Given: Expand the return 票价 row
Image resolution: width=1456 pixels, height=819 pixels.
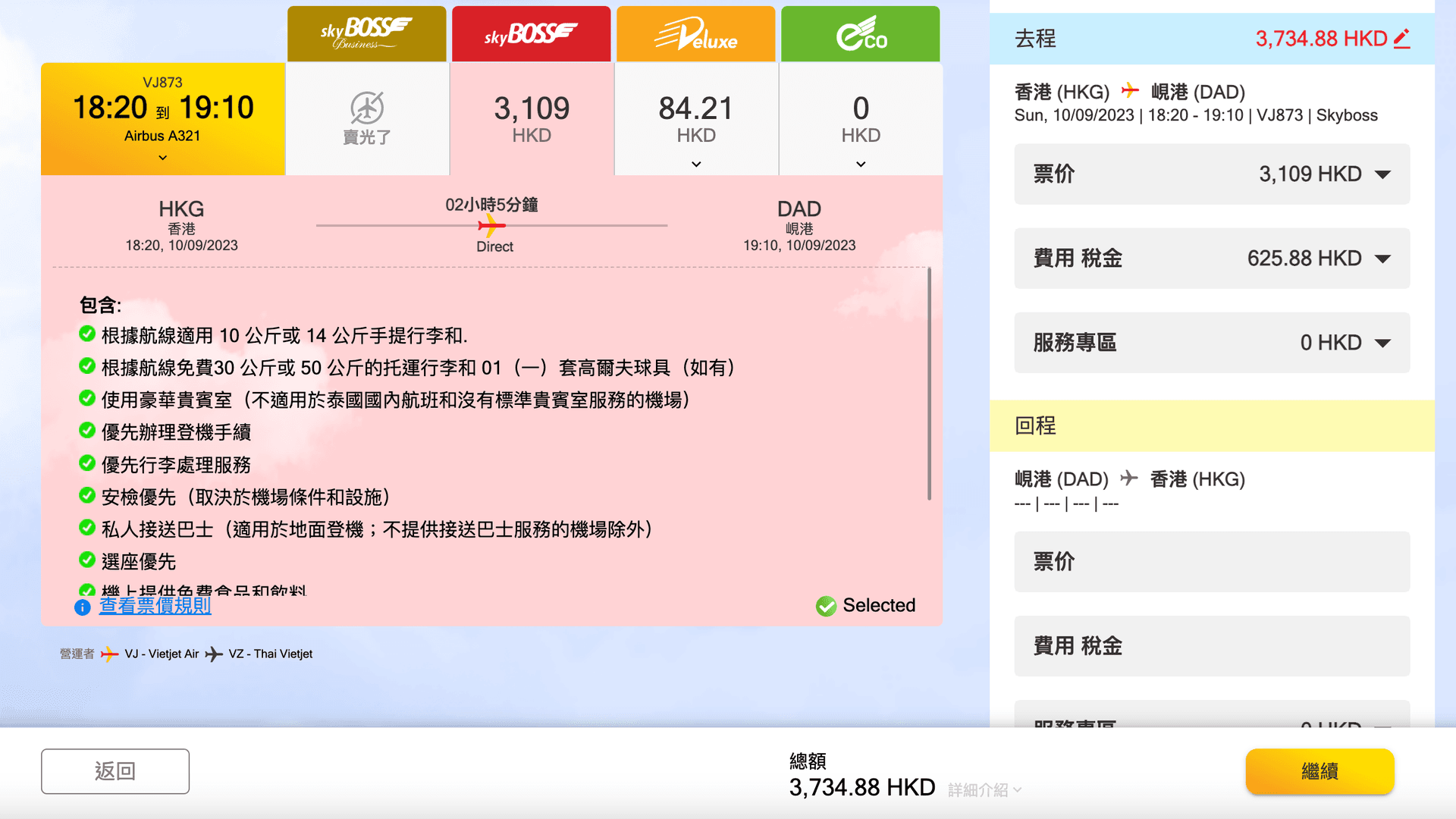Looking at the screenshot, I should 1212,561.
